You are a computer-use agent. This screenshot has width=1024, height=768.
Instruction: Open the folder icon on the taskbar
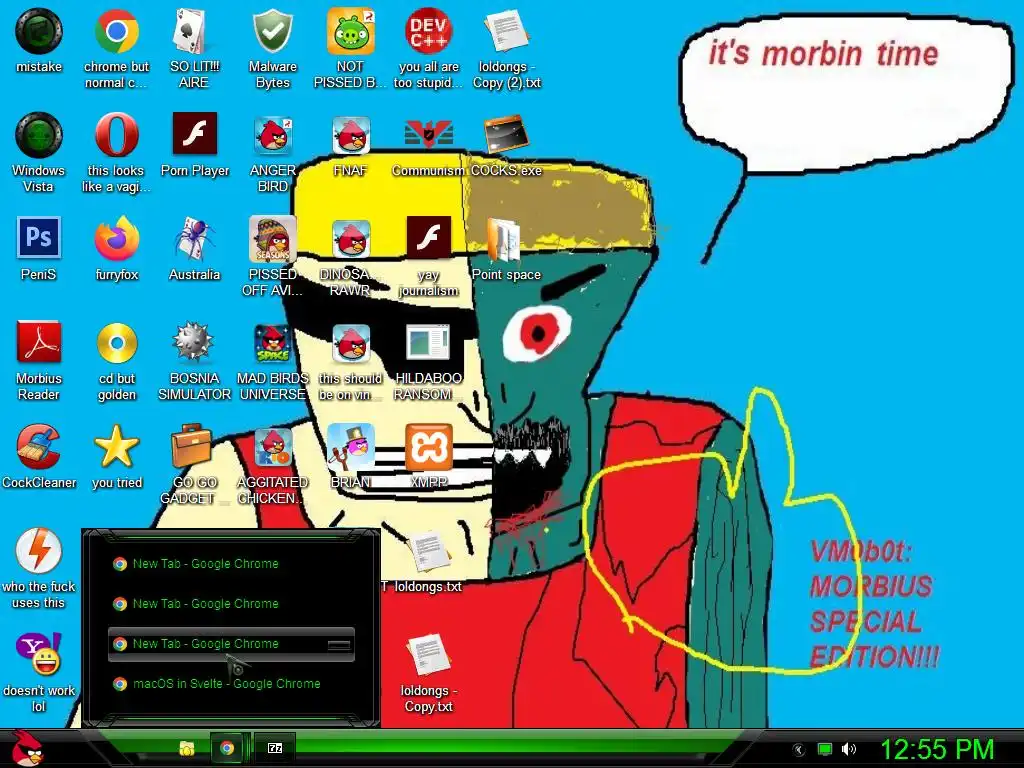tap(187, 748)
